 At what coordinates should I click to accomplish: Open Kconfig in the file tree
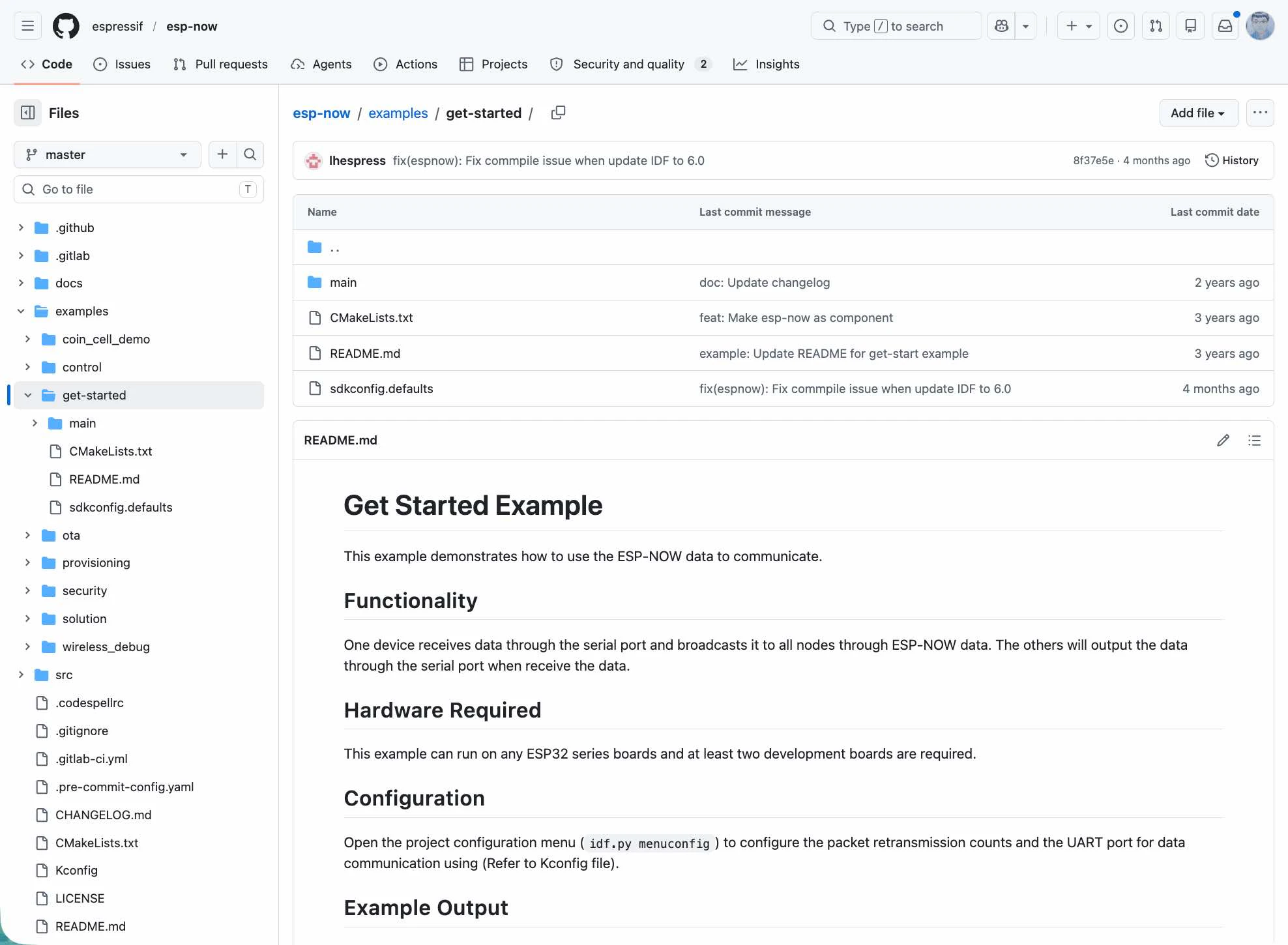[x=76, y=870]
